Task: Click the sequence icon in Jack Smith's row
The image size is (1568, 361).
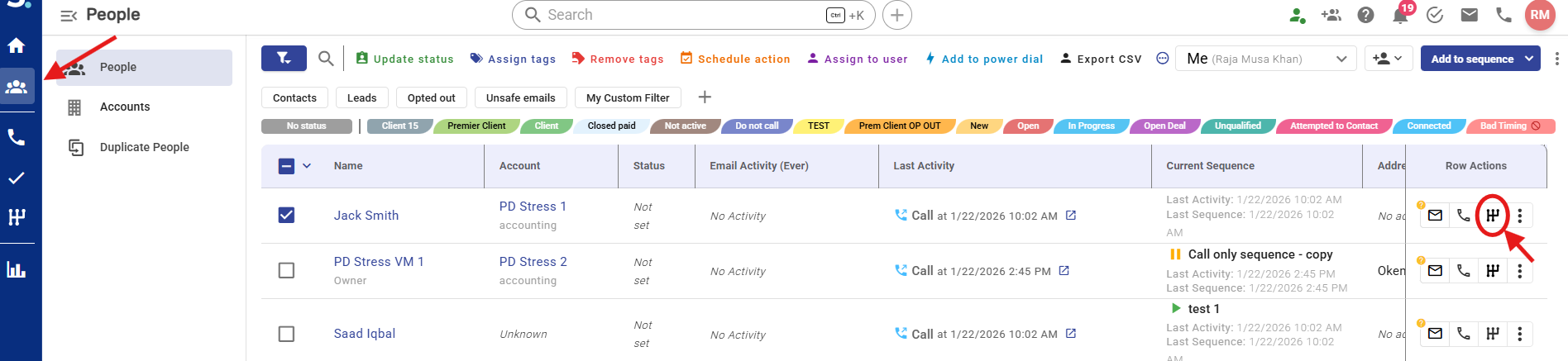Action: 1492,216
